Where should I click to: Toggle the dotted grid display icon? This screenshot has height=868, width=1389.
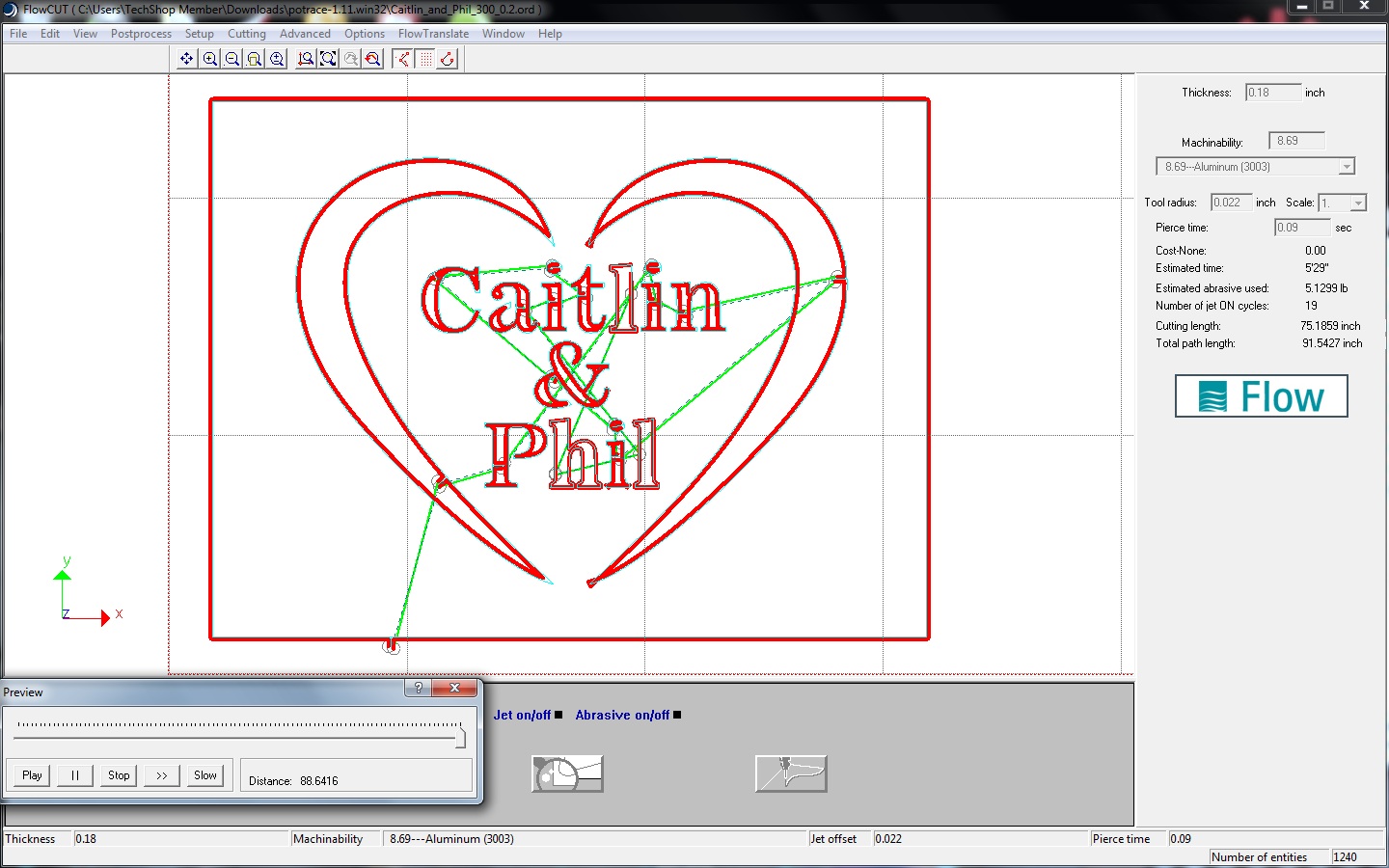[425, 59]
